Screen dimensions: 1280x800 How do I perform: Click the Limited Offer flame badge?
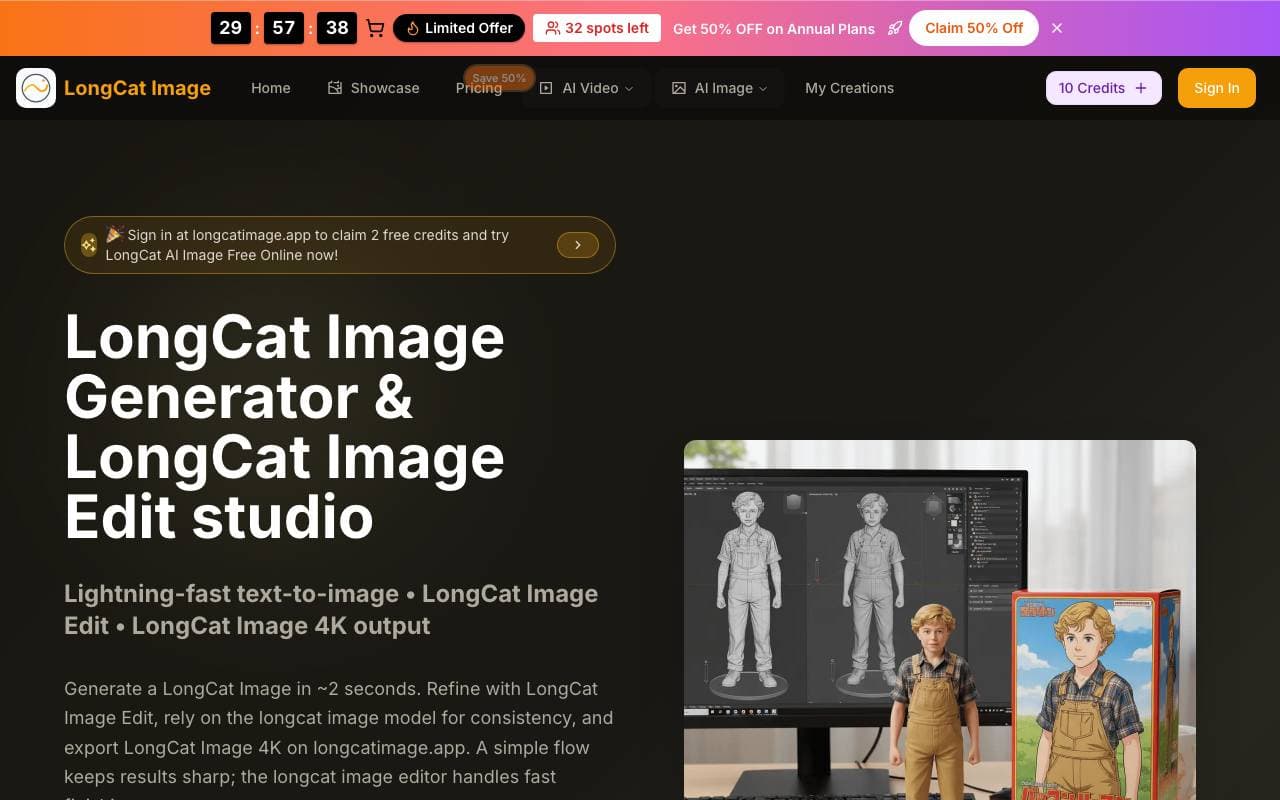tap(459, 28)
